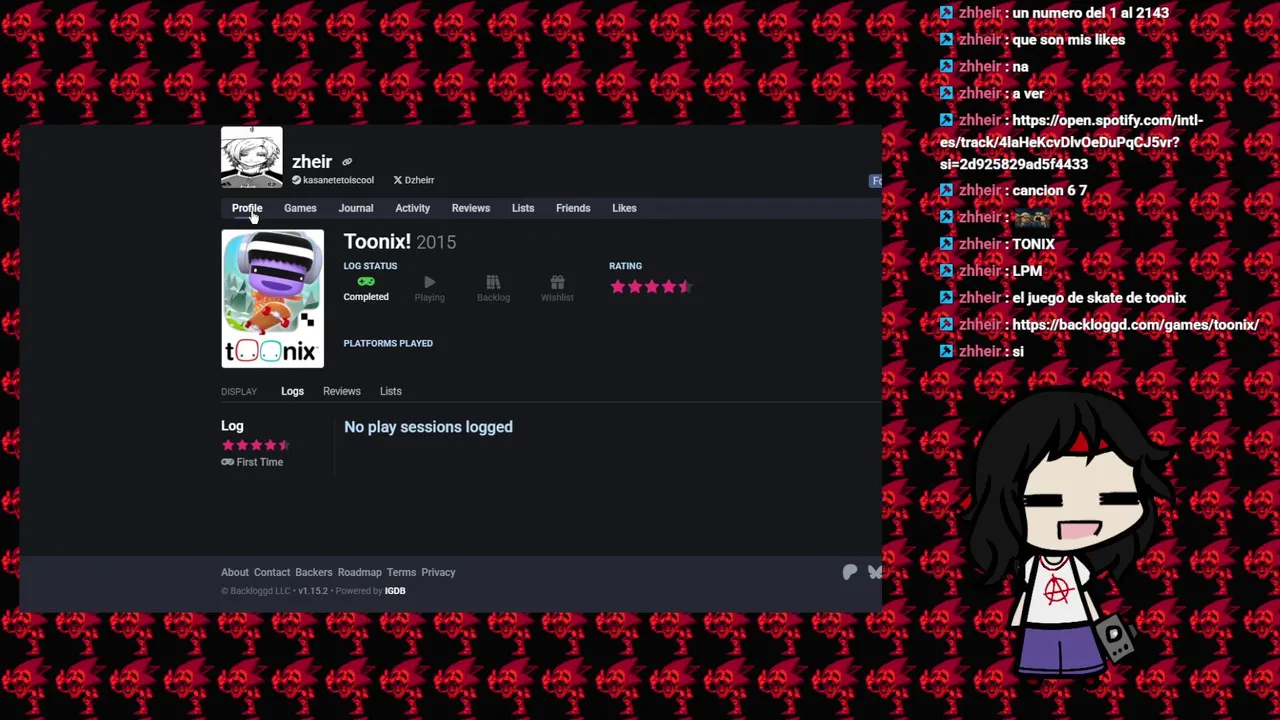Image resolution: width=1280 pixels, height=720 pixels.
Task: Toggle the Completed gamepad status icon
Action: coord(366,282)
